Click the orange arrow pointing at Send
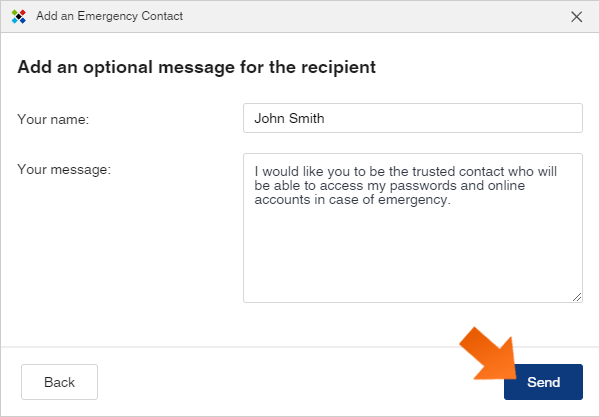 489,354
